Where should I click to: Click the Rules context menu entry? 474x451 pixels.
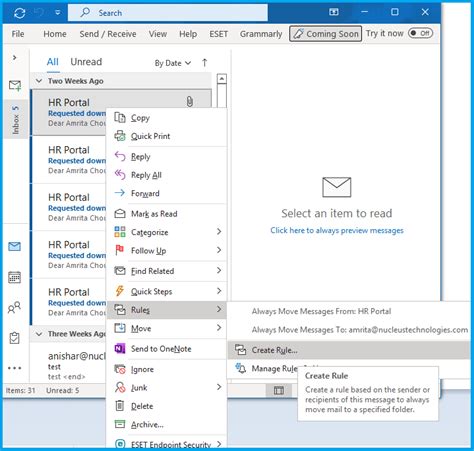(166, 310)
